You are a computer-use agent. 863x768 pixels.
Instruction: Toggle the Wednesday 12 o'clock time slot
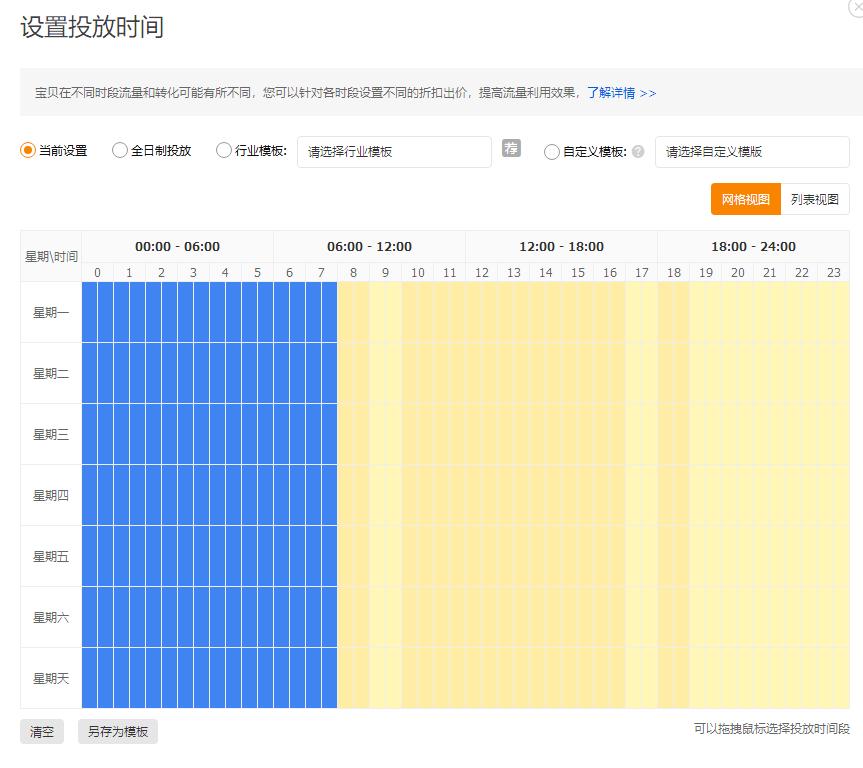point(481,433)
